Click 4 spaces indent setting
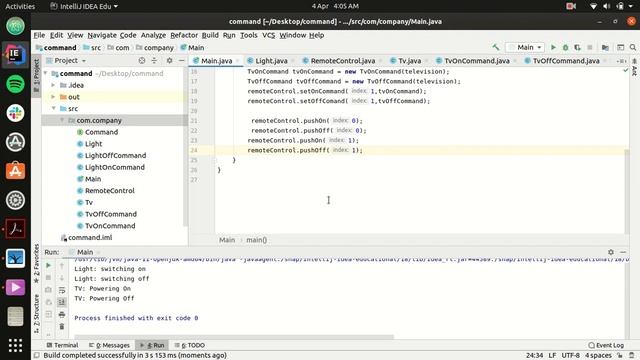The image size is (640, 360). (x=598, y=356)
